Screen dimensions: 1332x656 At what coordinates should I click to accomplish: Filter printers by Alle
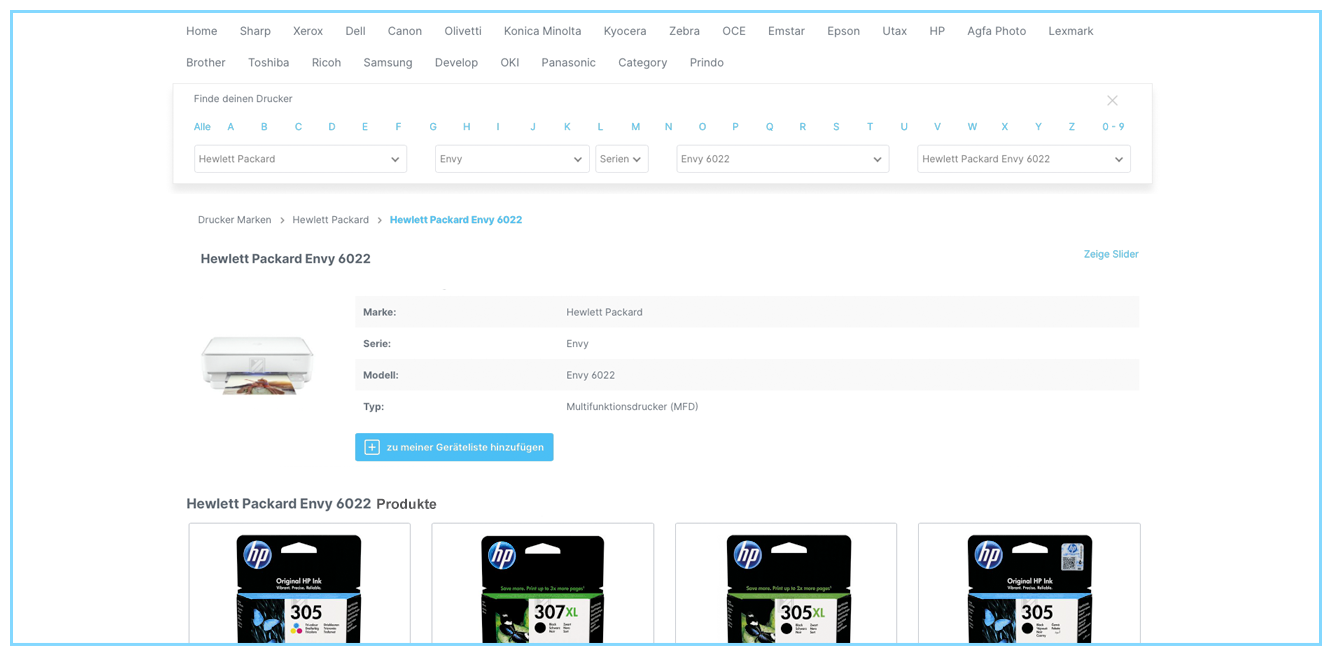(202, 127)
